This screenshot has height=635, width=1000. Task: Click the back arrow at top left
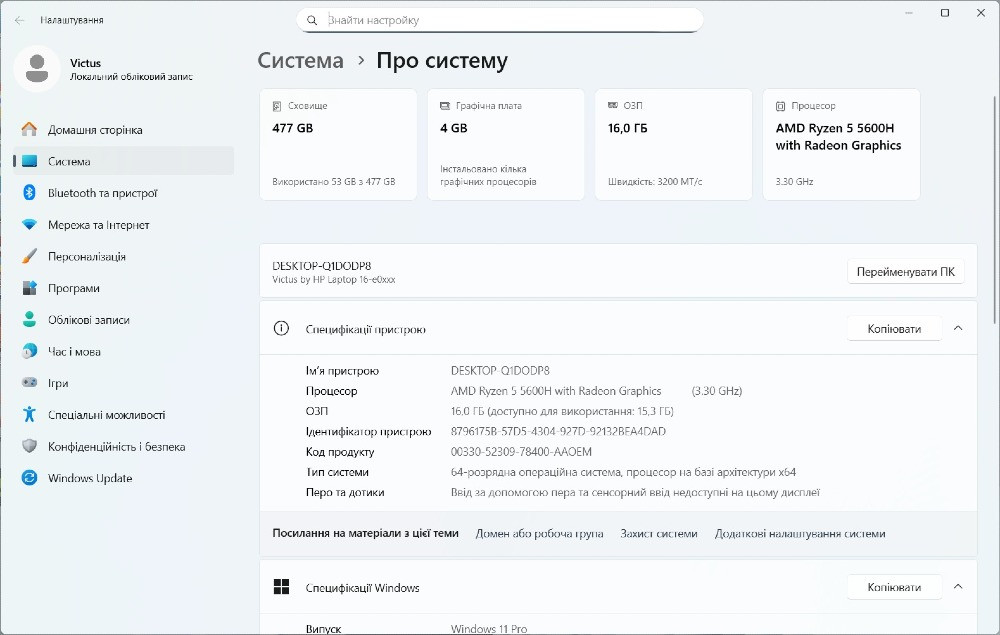(20, 19)
